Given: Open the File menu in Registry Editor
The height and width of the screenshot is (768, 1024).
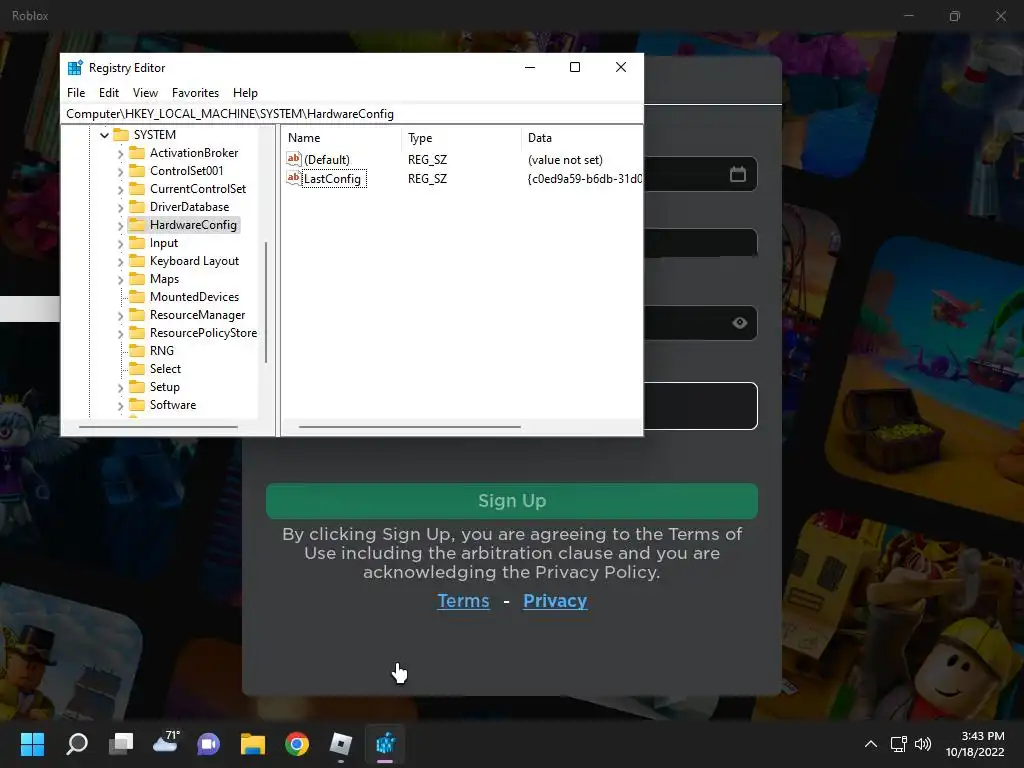Looking at the screenshot, I should click(x=76, y=93).
